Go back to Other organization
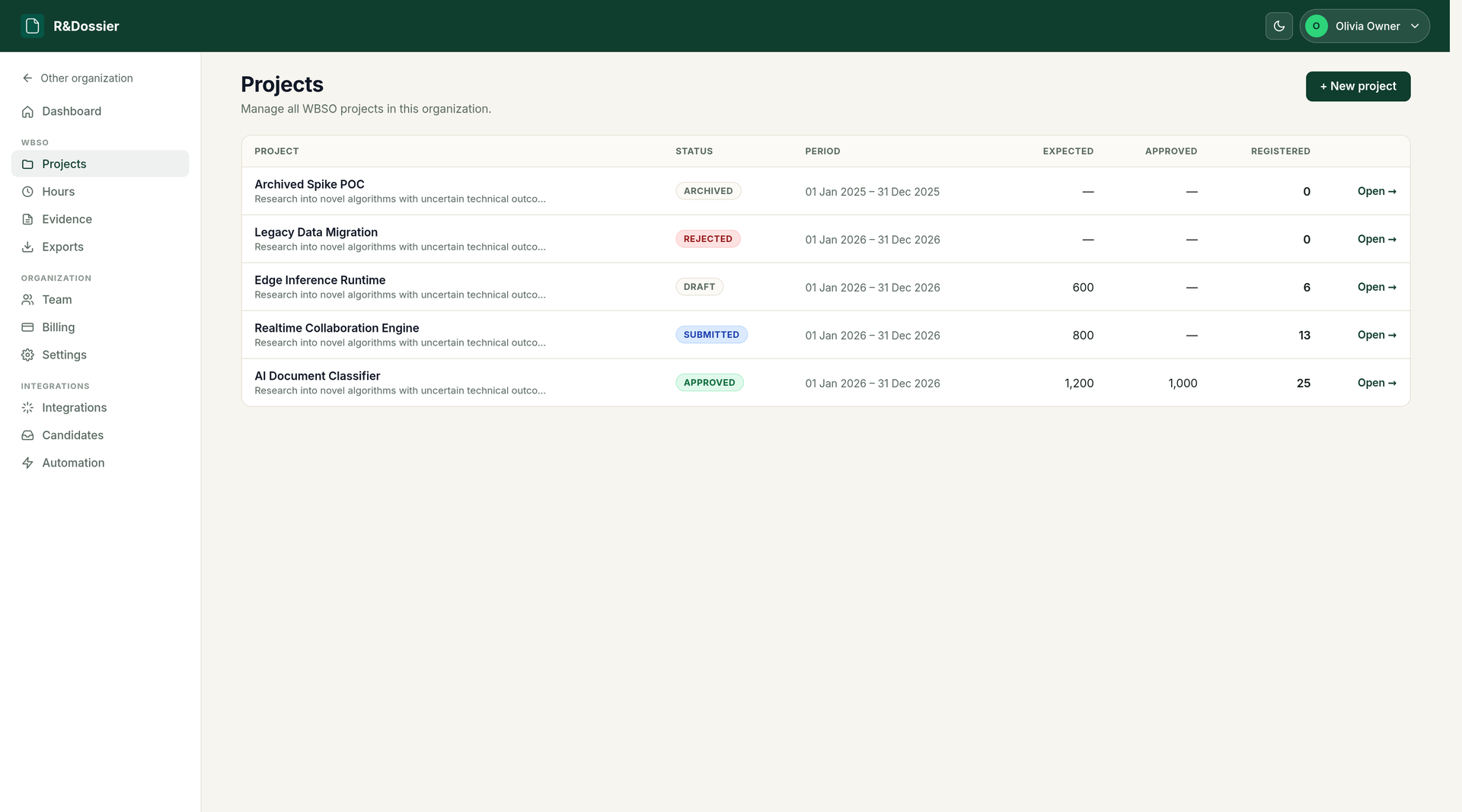This screenshot has width=1462, height=812. 77,78
